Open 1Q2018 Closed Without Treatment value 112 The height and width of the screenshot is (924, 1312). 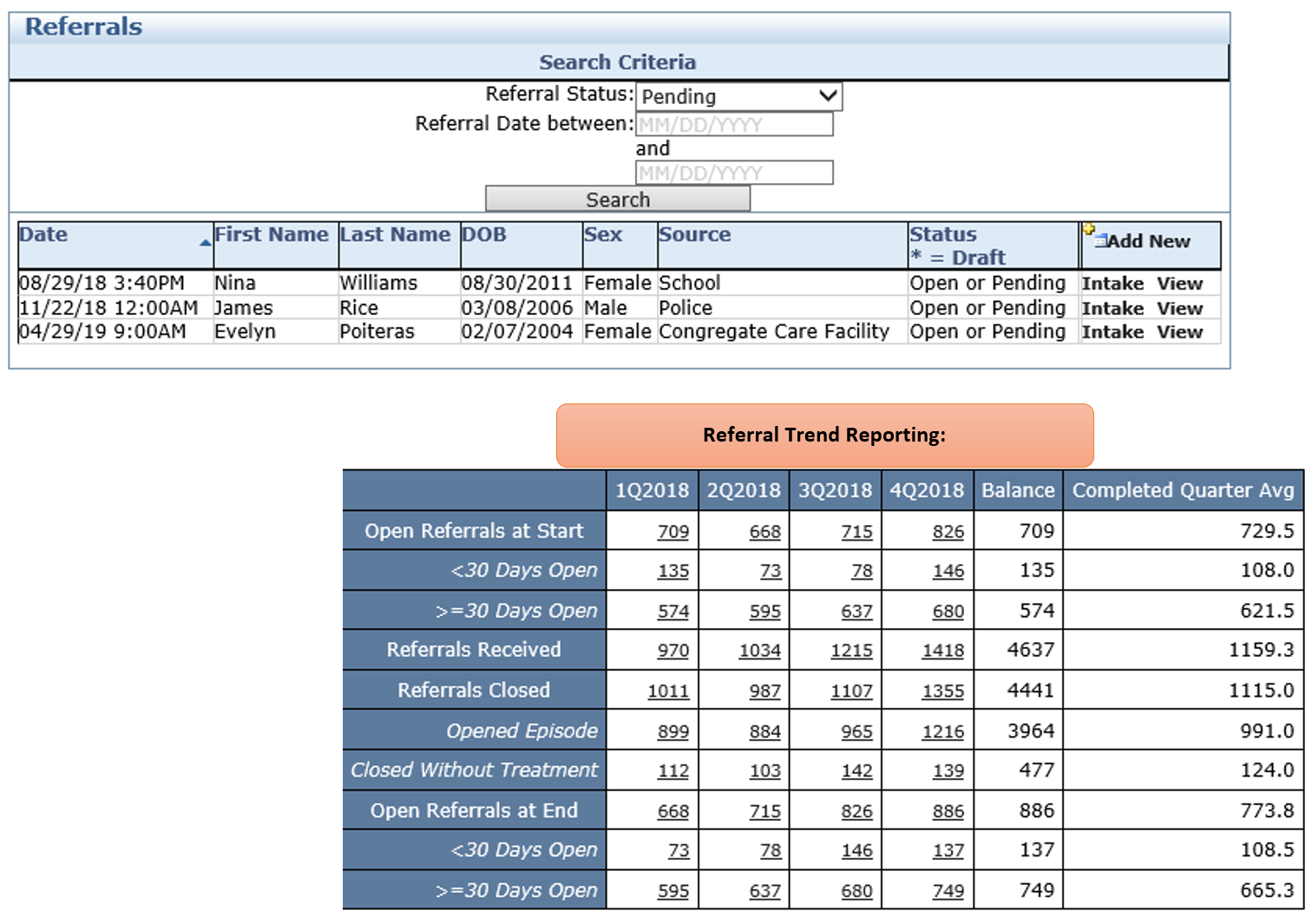point(673,770)
